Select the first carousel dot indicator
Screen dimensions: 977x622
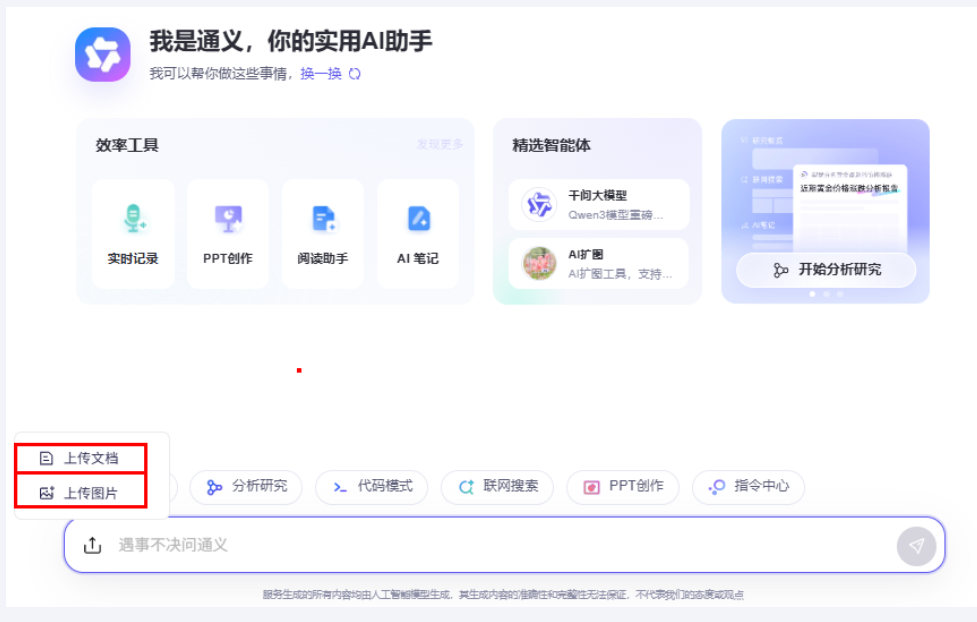812,294
